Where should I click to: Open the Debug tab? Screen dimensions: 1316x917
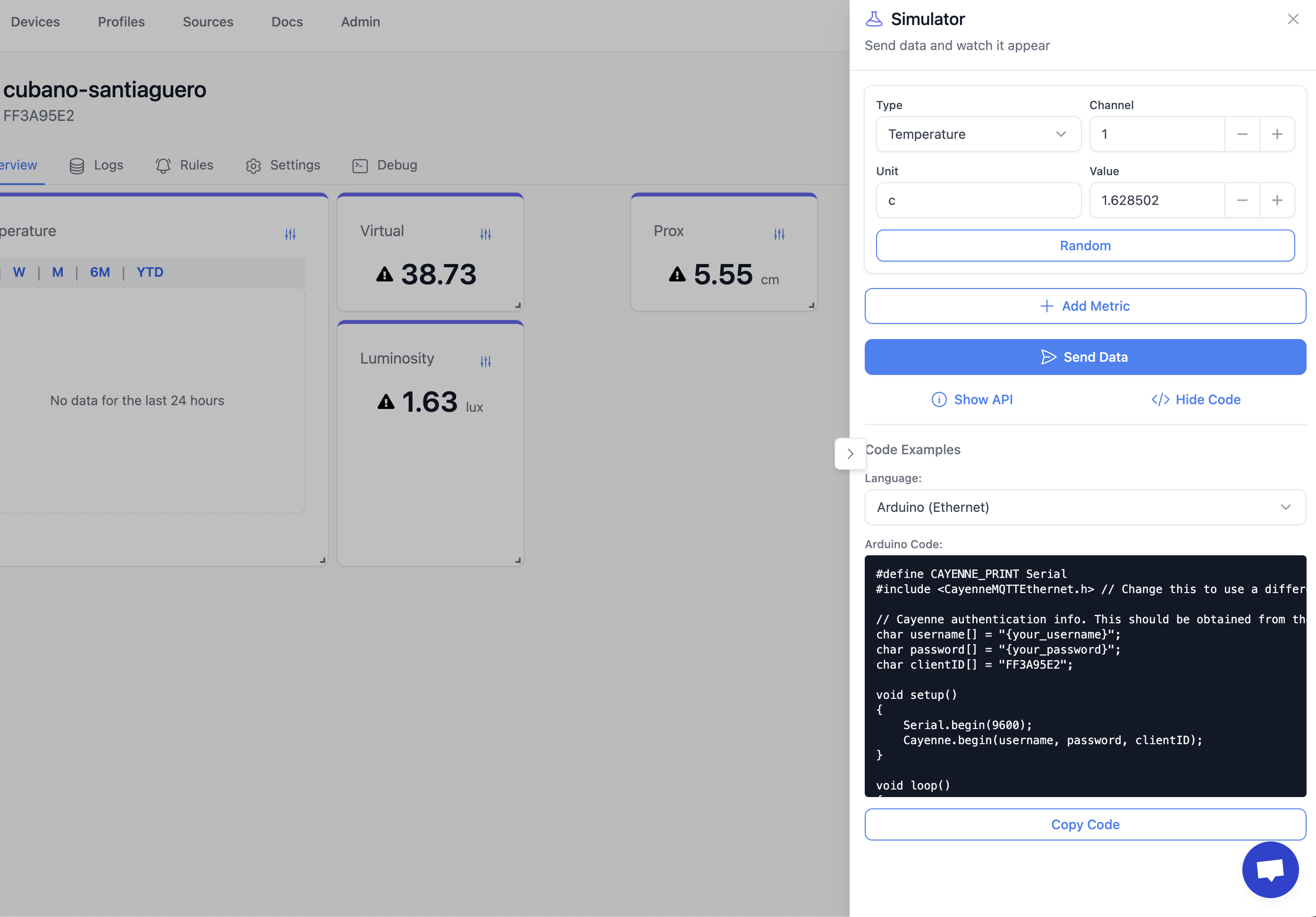385,165
